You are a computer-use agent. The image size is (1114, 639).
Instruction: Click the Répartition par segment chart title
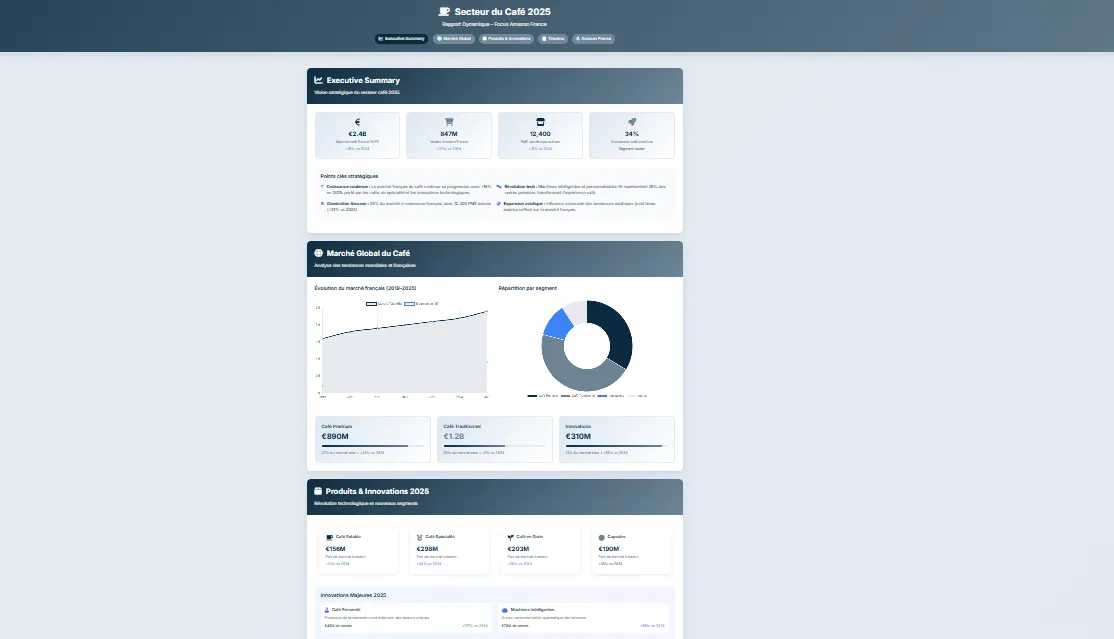tap(527, 288)
